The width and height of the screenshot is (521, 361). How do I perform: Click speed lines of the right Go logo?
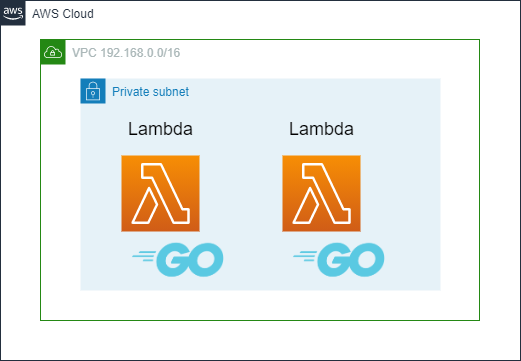pos(305,256)
